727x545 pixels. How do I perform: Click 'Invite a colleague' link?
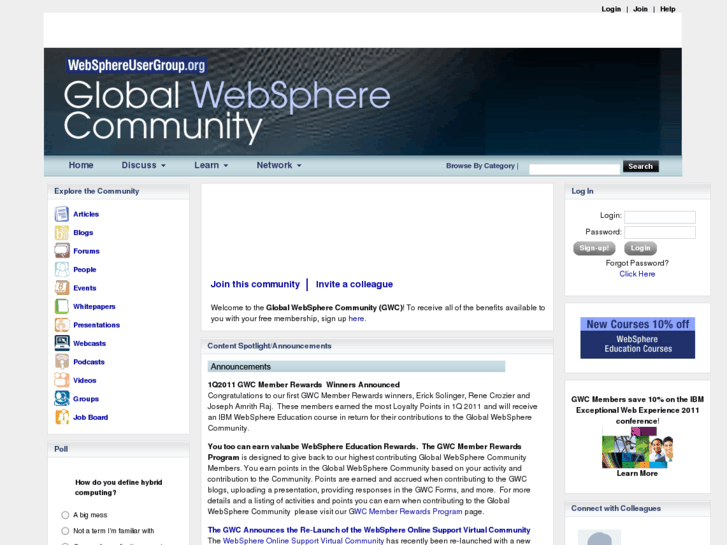pos(354,284)
